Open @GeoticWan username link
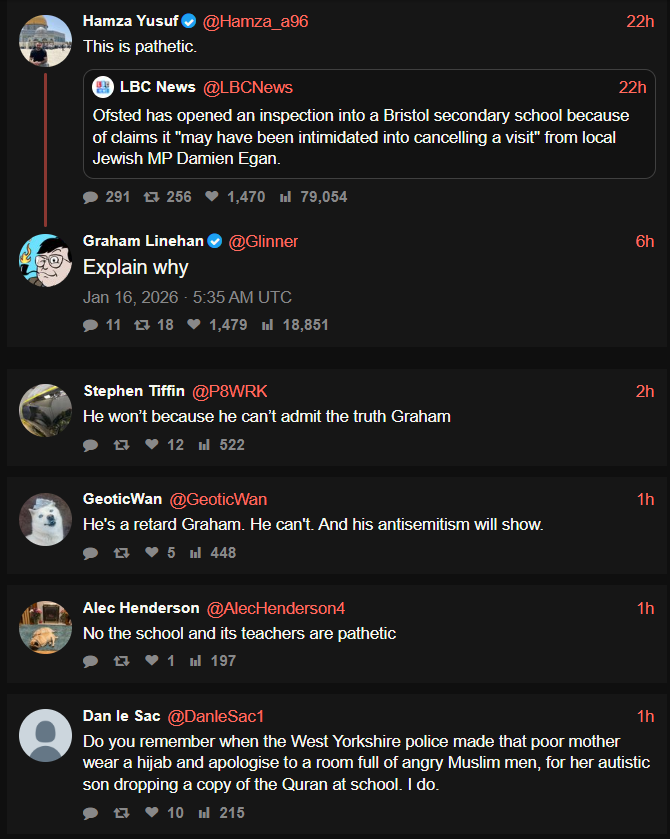This screenshot has height=839, width=670. 218,499
